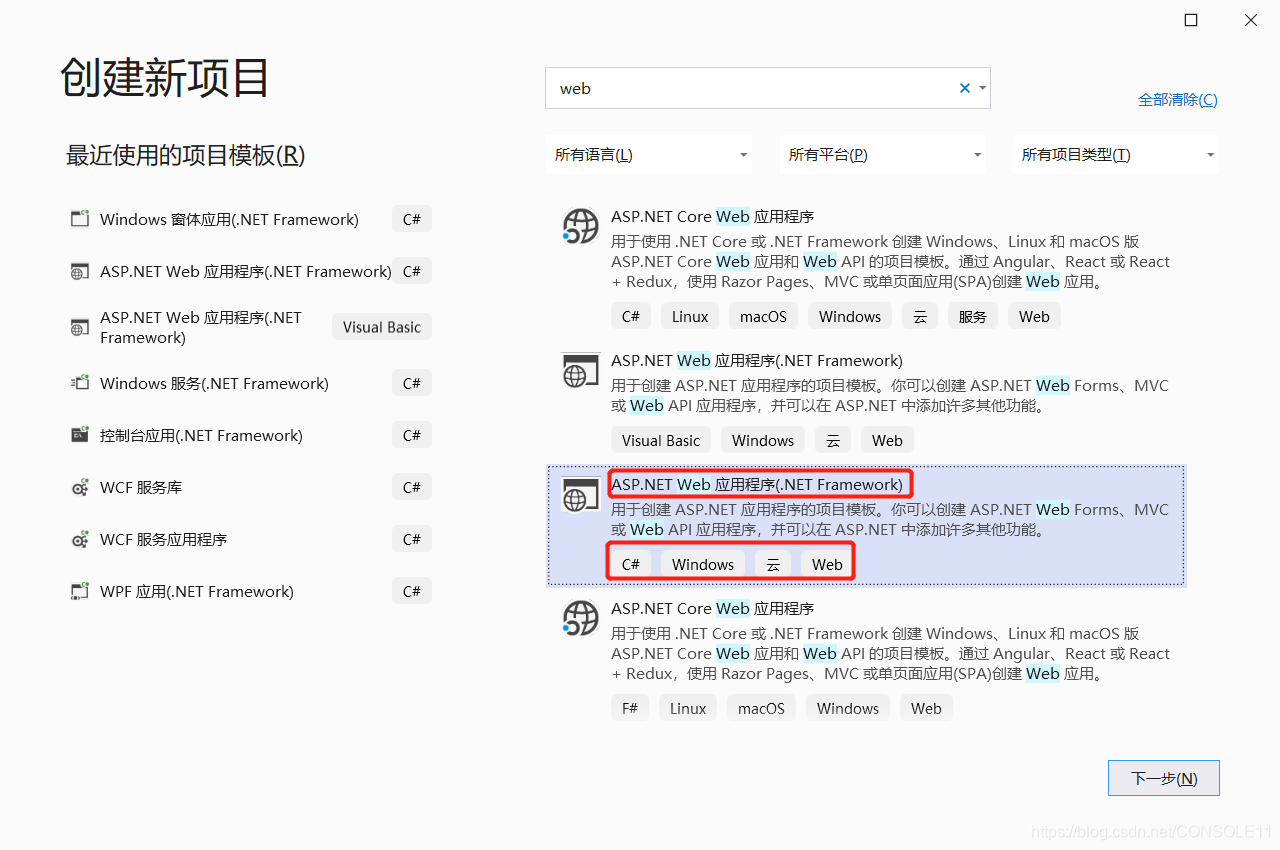Click the C# tag beside WPF 应用
The width and height of the screenshot is (1280, 850).
[412, 591]
